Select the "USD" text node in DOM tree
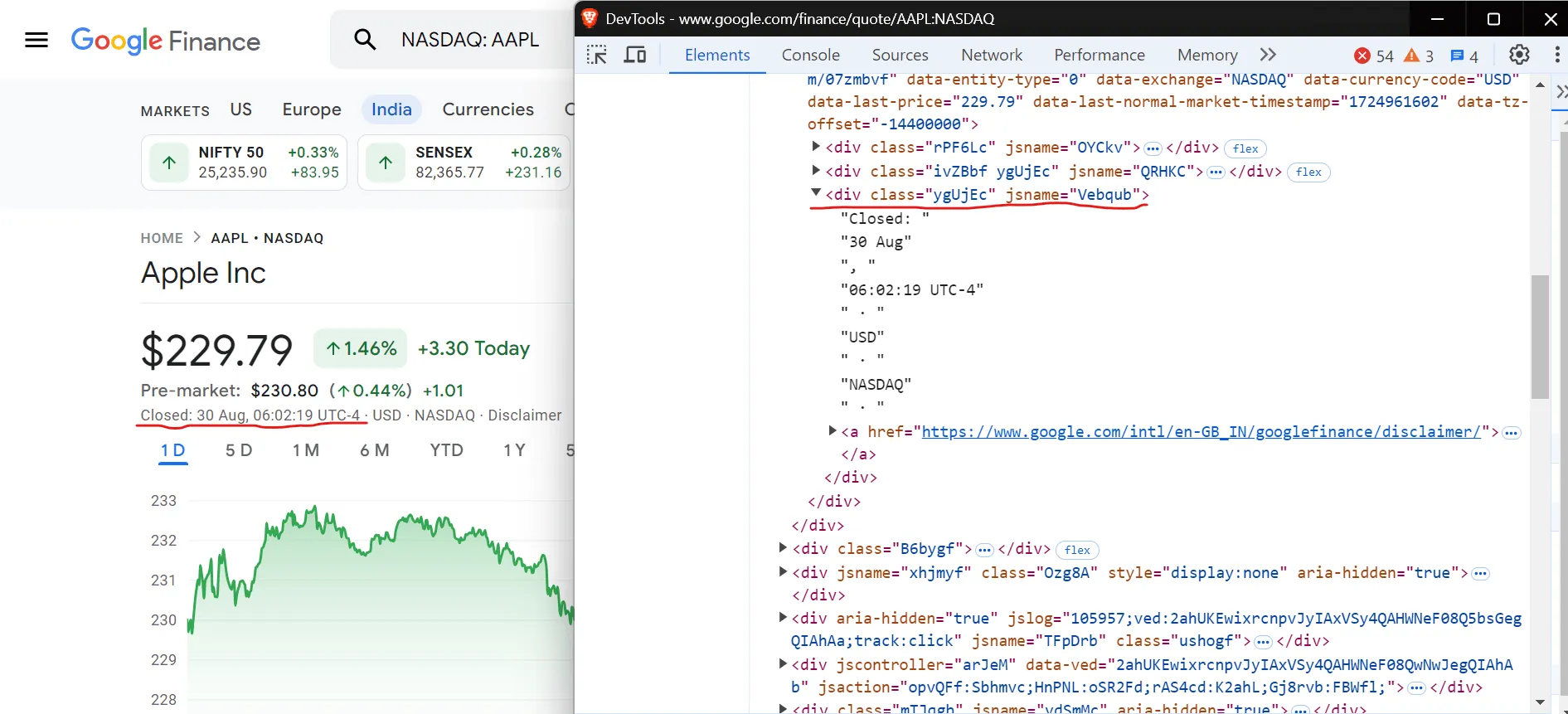Image resolution: width=1568 pixels, height=714 pixels. [x=862, y=338]
